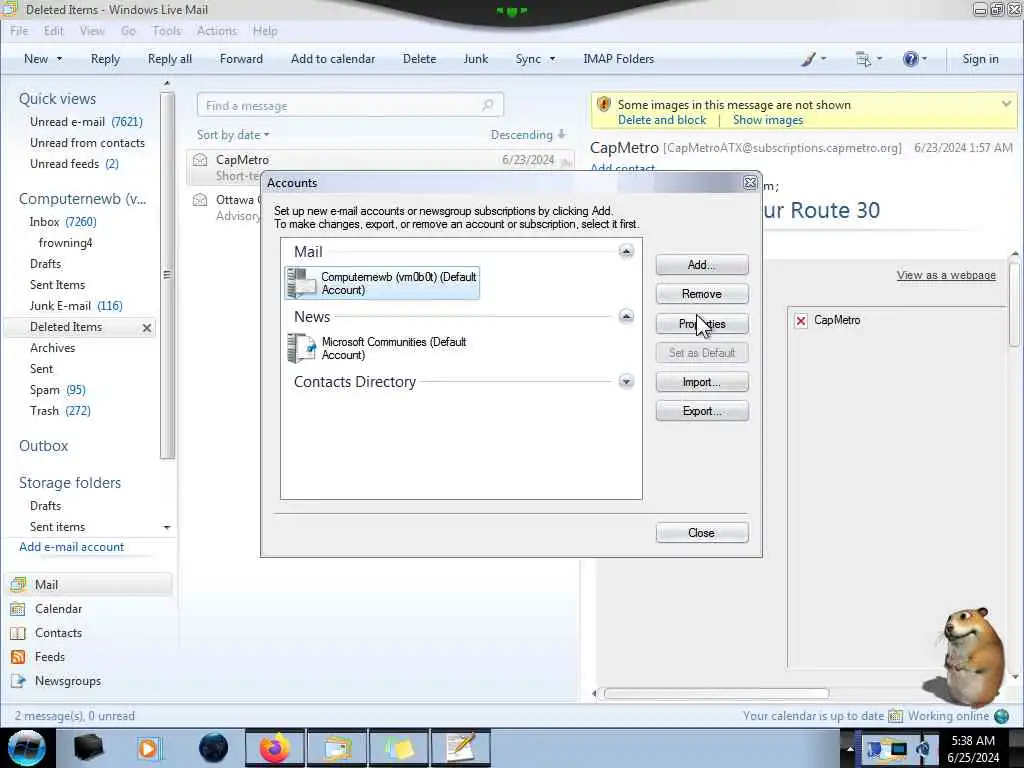This screenshot has width=1024, height=768.
Task: Click the Contacts icon in bottom navigation
Action: coord(18,633)
